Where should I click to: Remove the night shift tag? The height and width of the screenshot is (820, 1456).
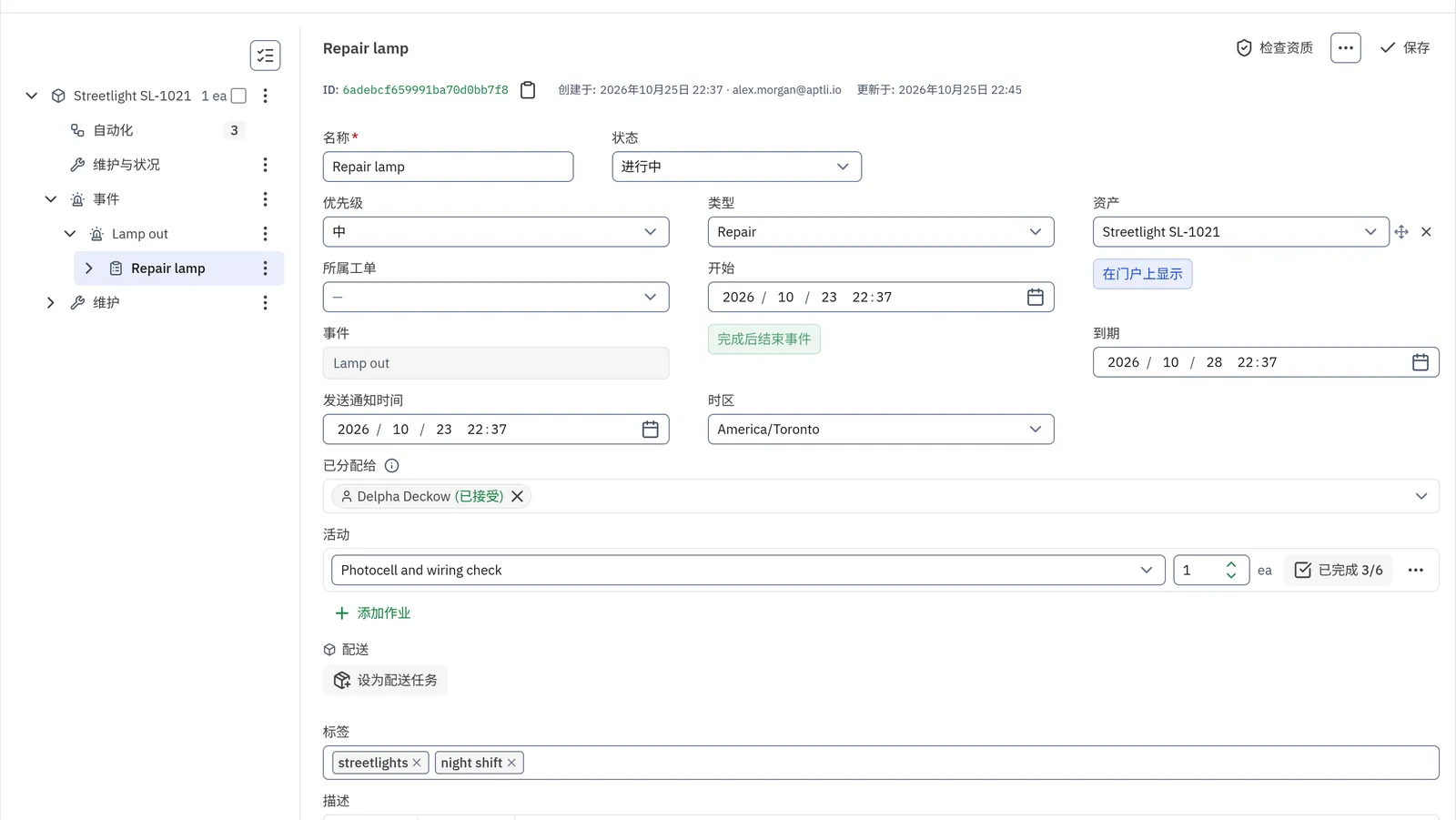511,763
